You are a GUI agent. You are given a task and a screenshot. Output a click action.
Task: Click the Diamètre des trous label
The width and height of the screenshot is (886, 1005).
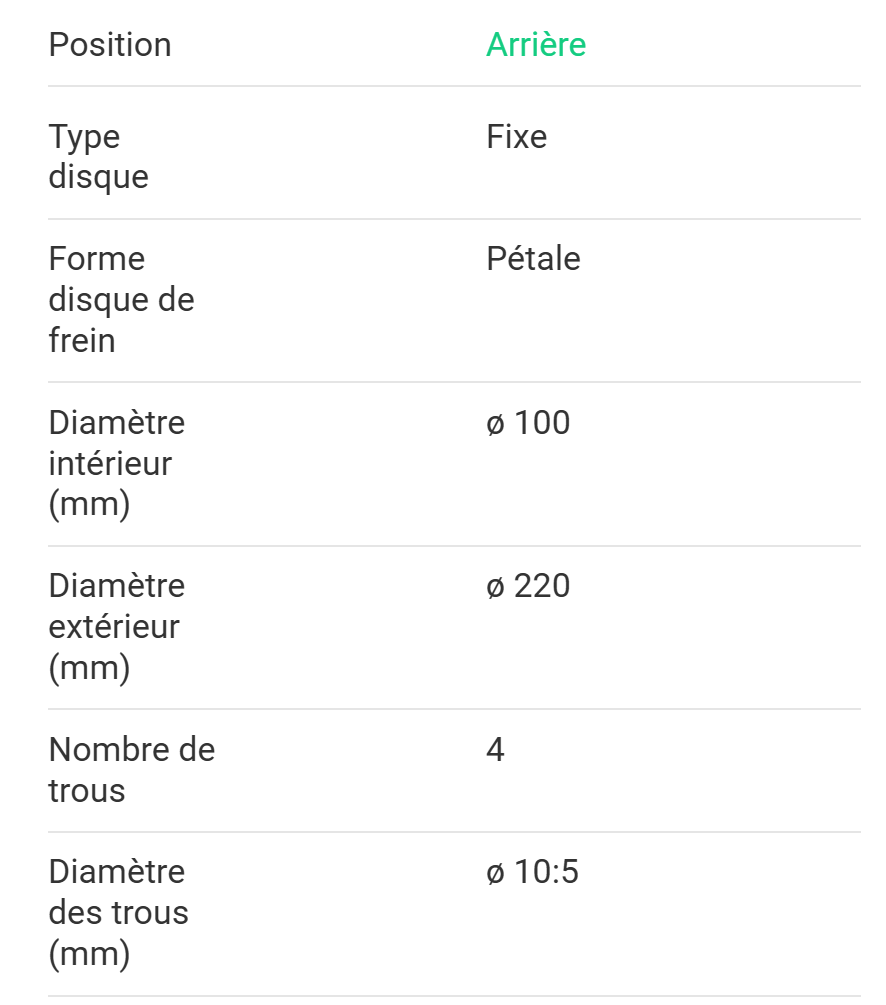(118, 912)
